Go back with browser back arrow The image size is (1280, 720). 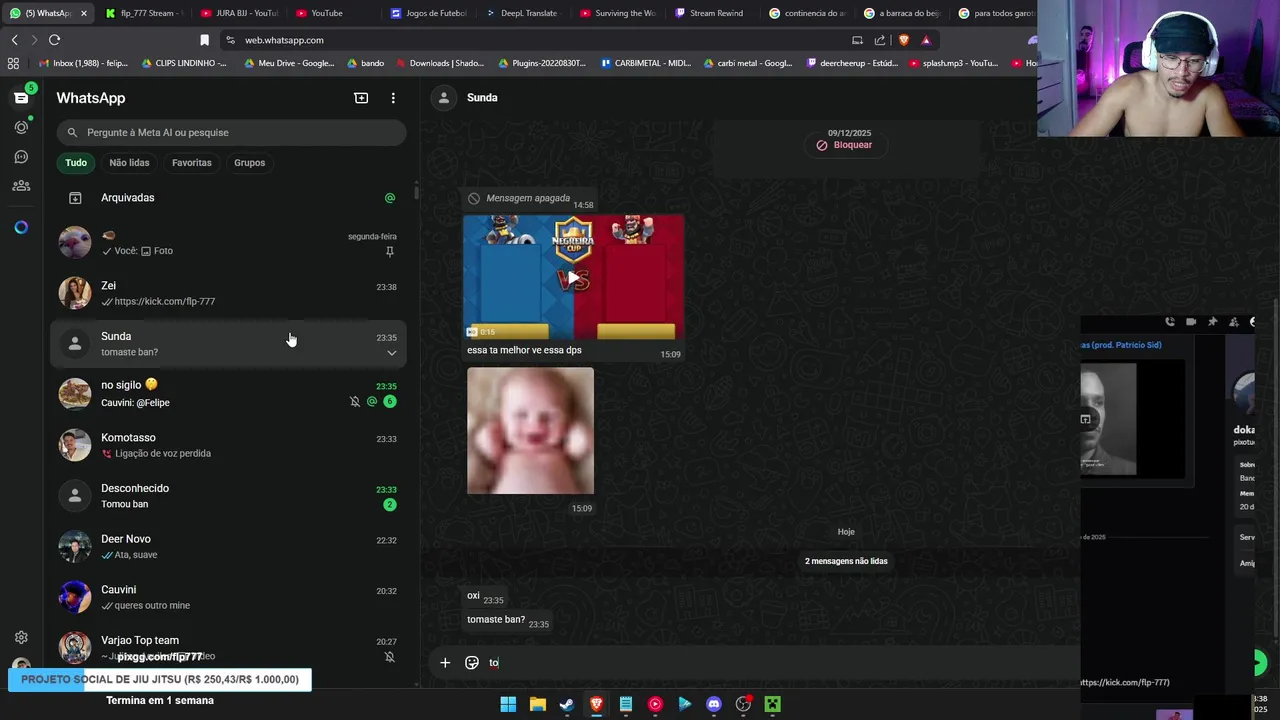14,40
